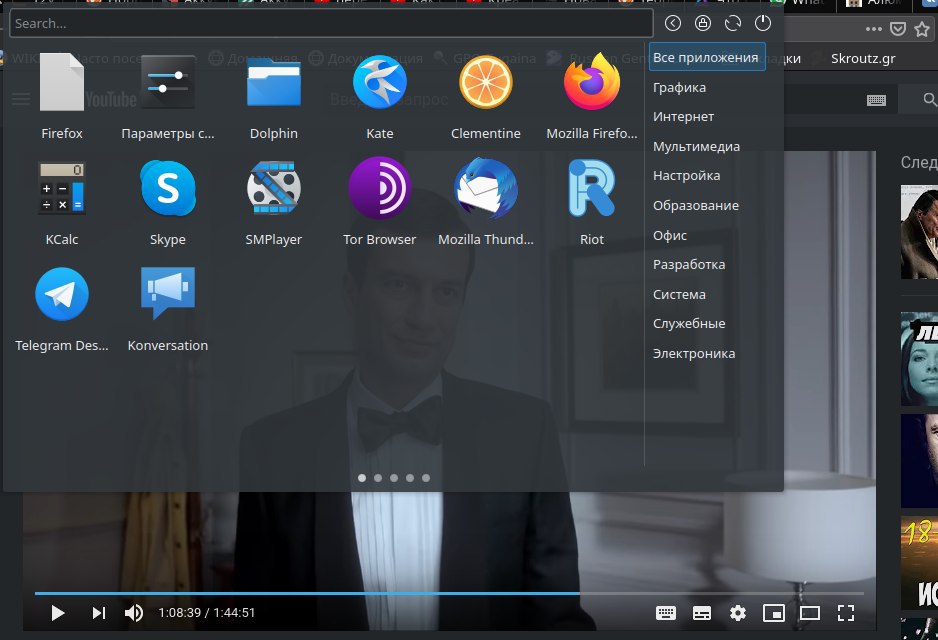Select Образование category

pyautogui.click(x=696, y=205)
